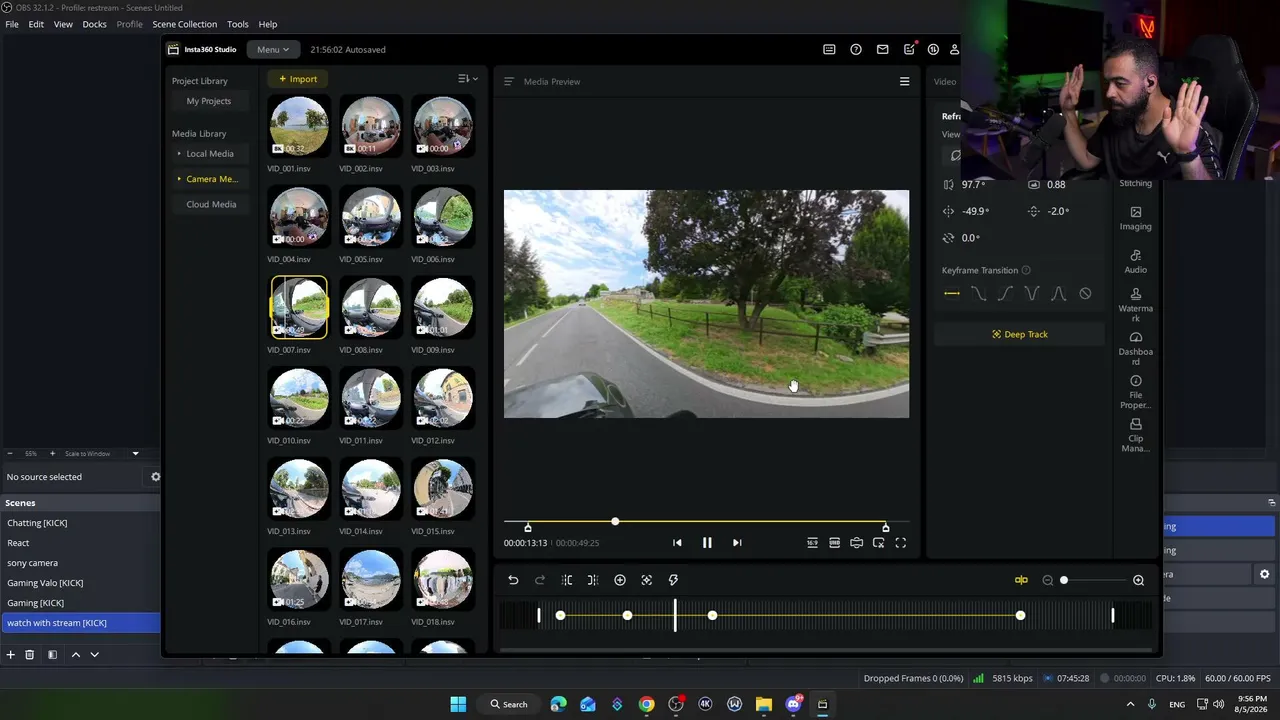Open the Clip Management tab
1280x720 pixels.
coord(1136,435)
